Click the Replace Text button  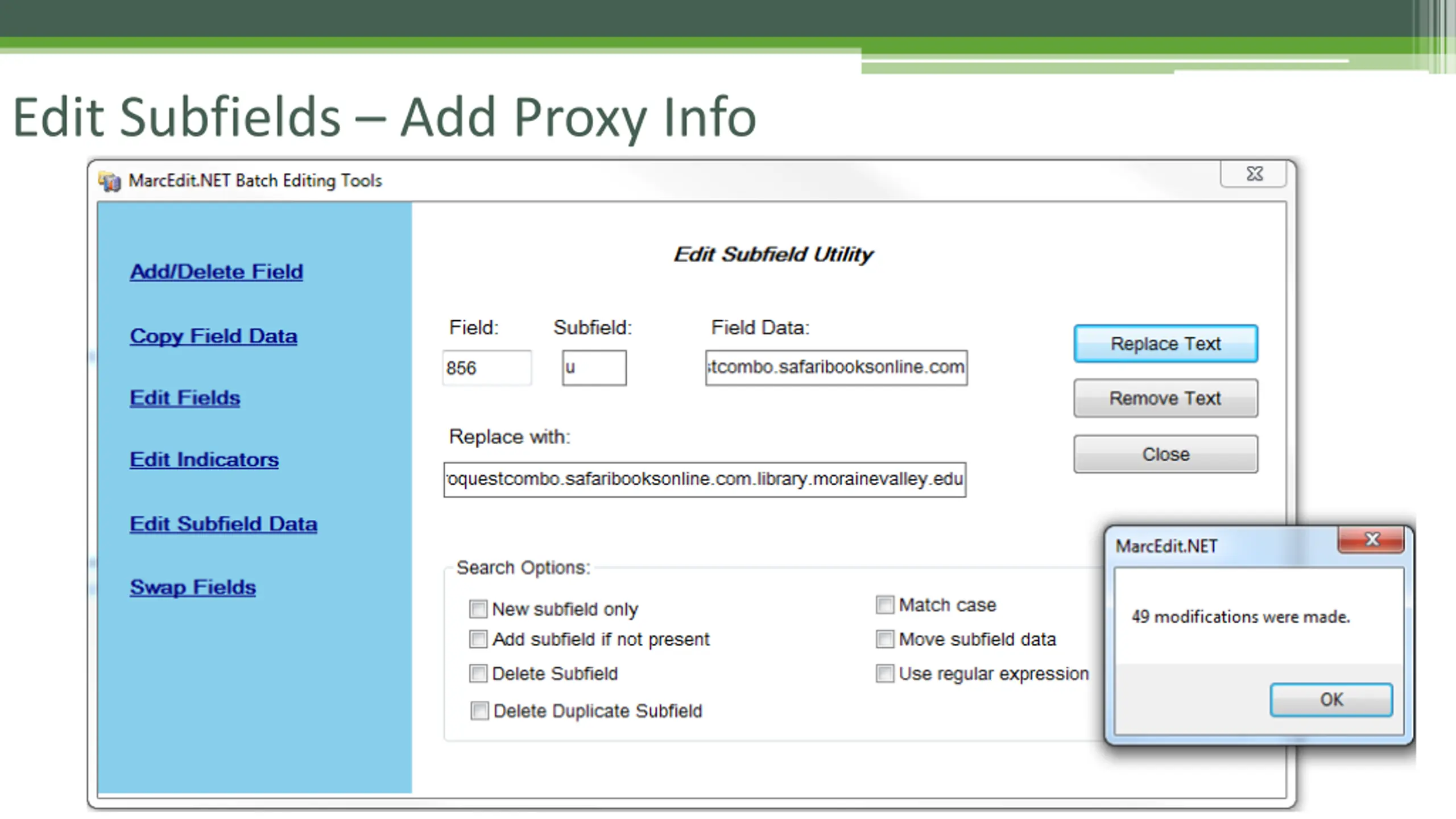pos(1165,344)
